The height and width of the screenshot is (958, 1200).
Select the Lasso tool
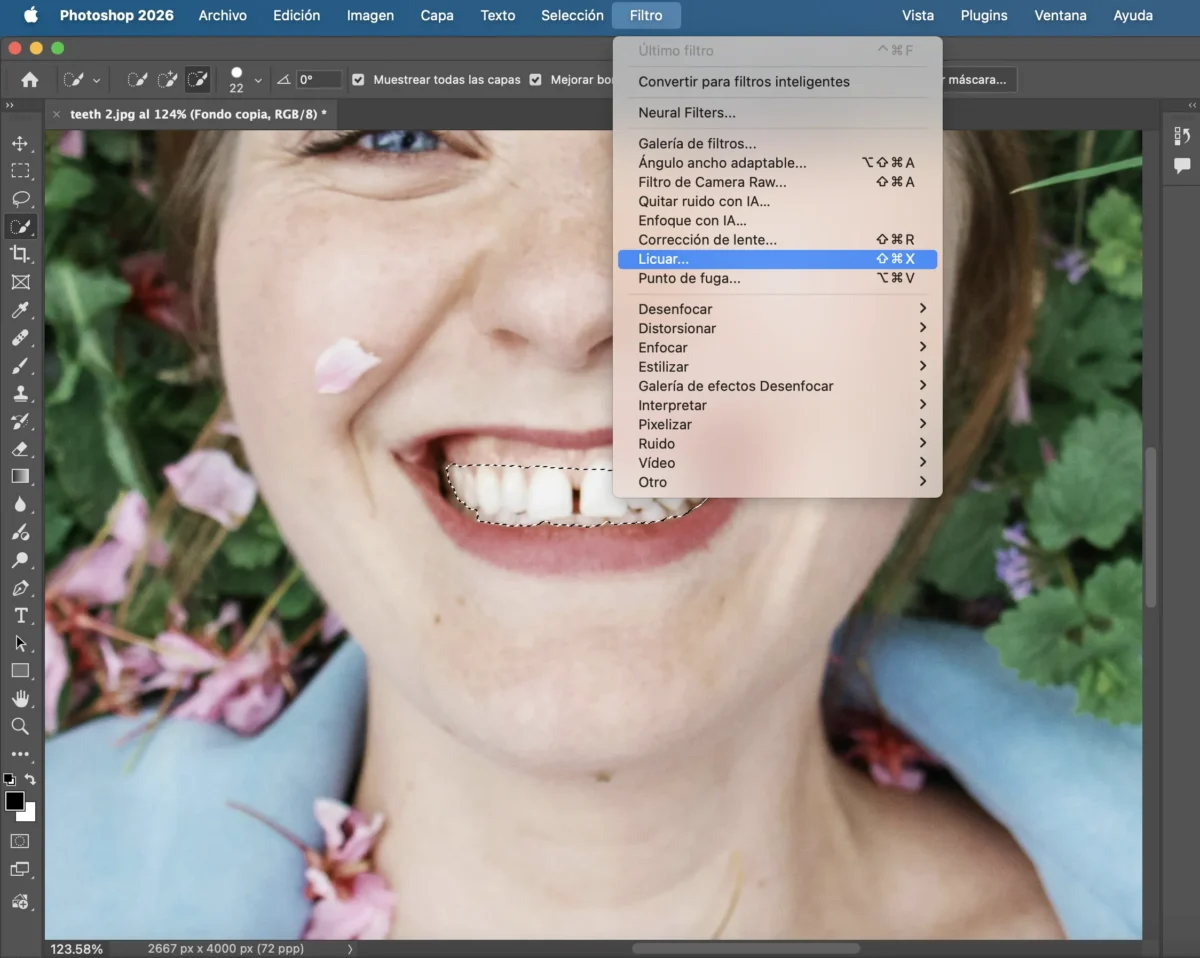click(20, 199)
